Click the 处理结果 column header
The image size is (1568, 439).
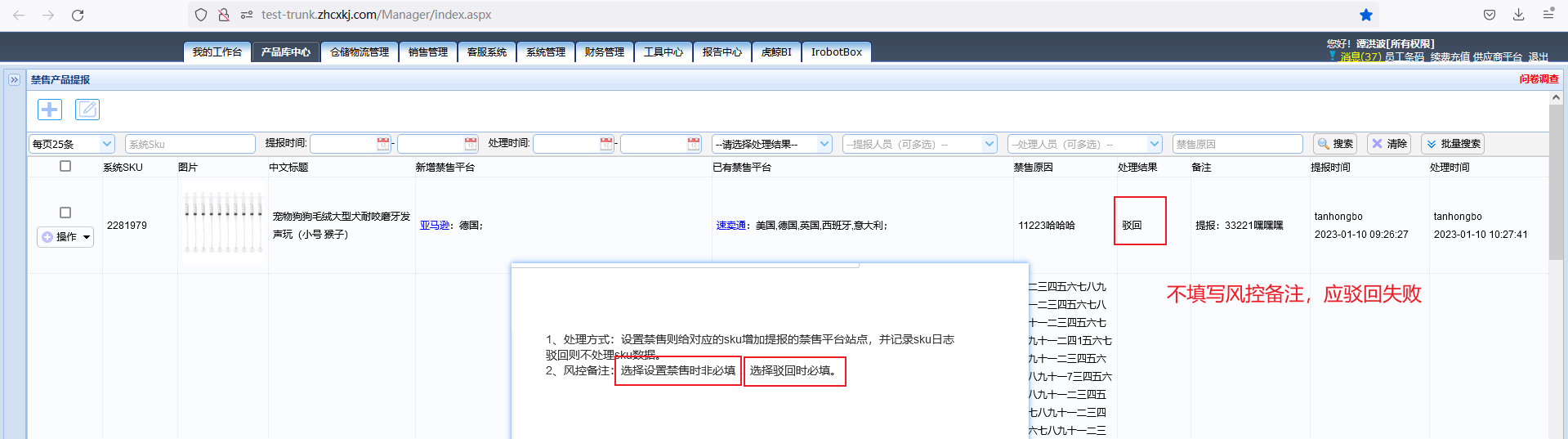tap(1137, 167)
